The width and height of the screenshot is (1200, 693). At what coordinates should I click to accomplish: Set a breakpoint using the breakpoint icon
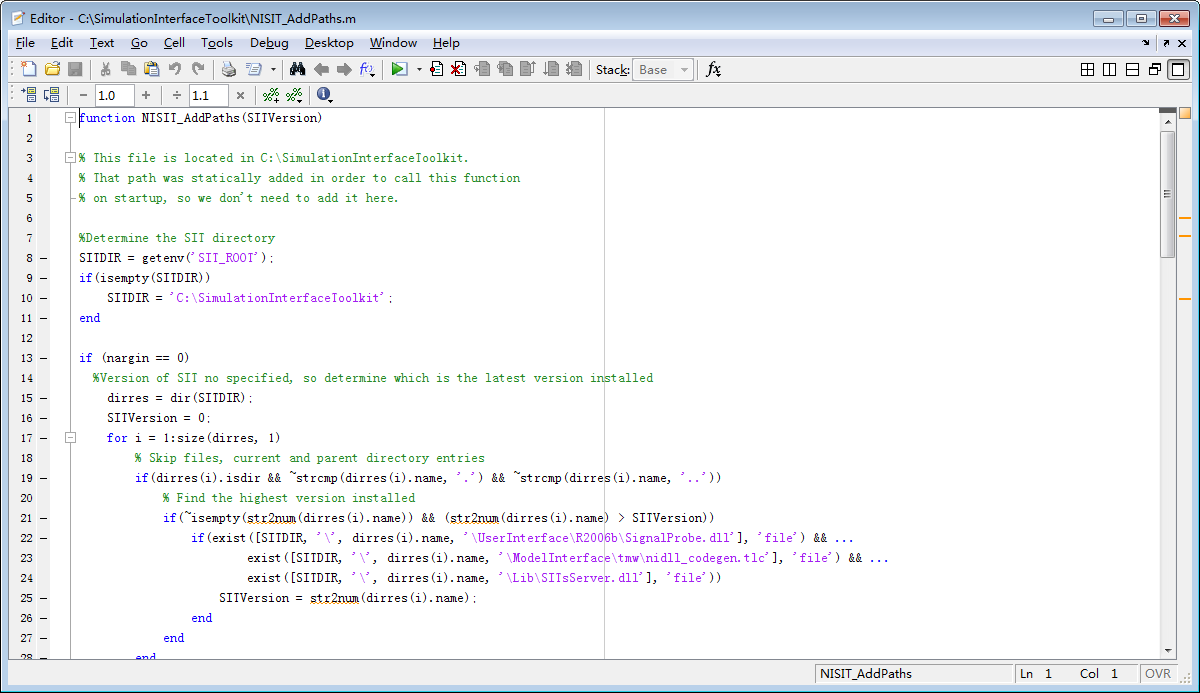(x=435, y=68)
